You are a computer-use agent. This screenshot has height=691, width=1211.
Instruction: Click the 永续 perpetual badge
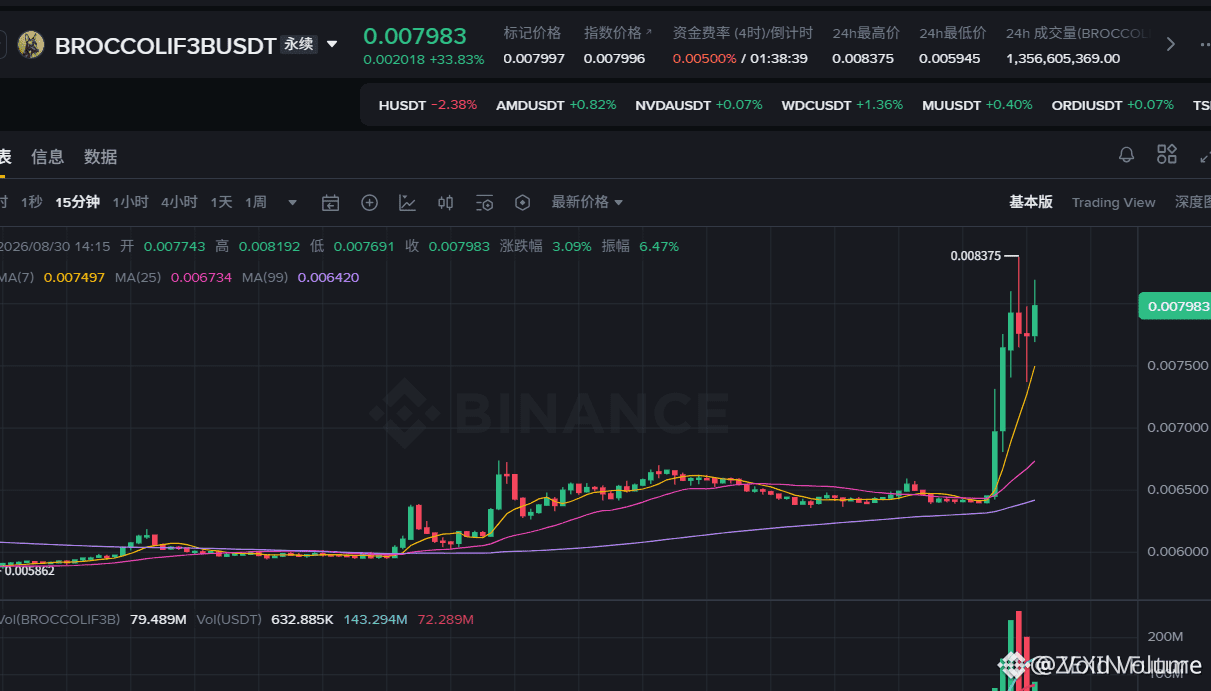coord(299,45)
